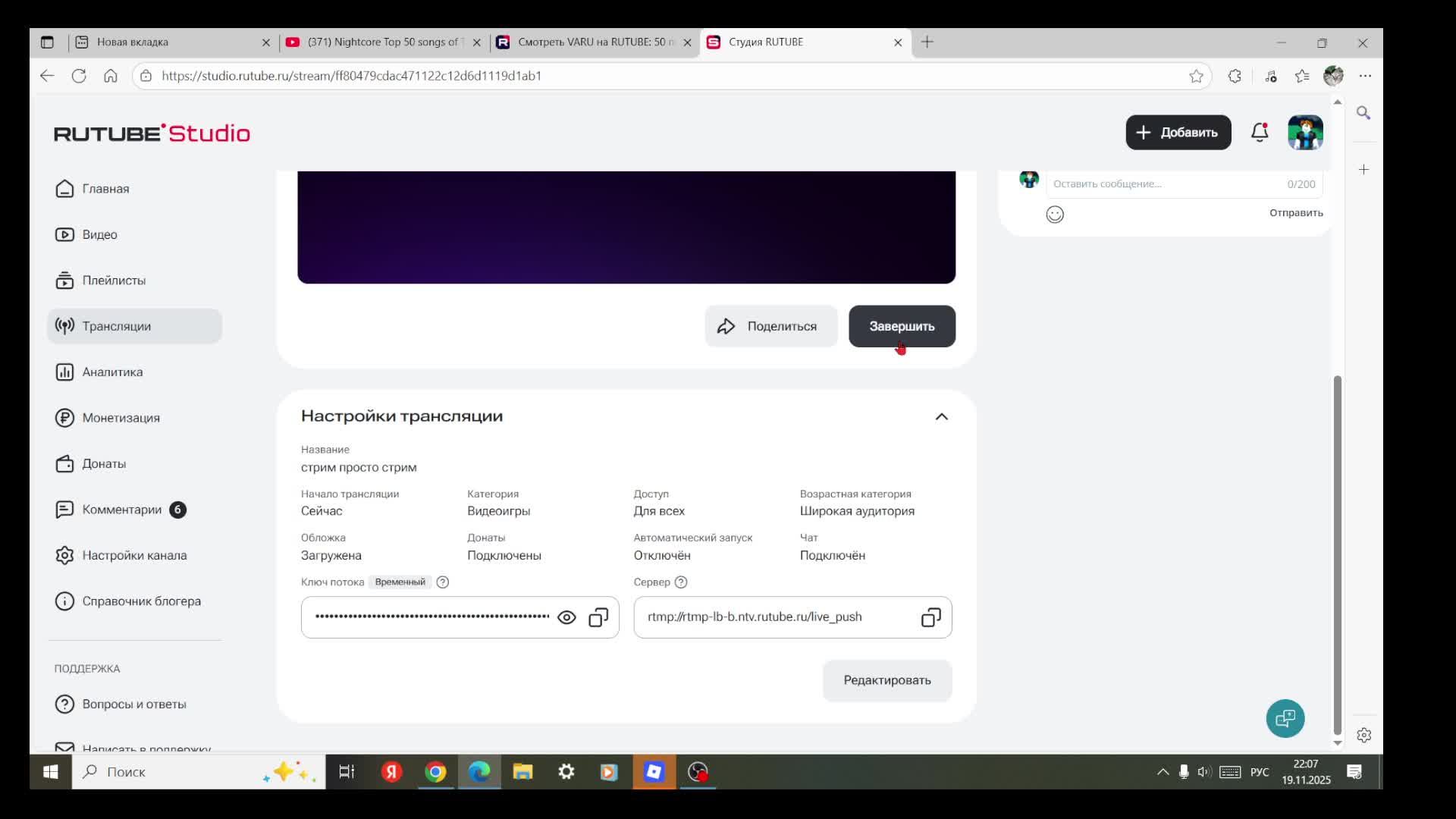This screenshot has width=1456, height=819.
Task: Open the support chat floating button
Action: pyautogui.click(x=1285, y=718)
